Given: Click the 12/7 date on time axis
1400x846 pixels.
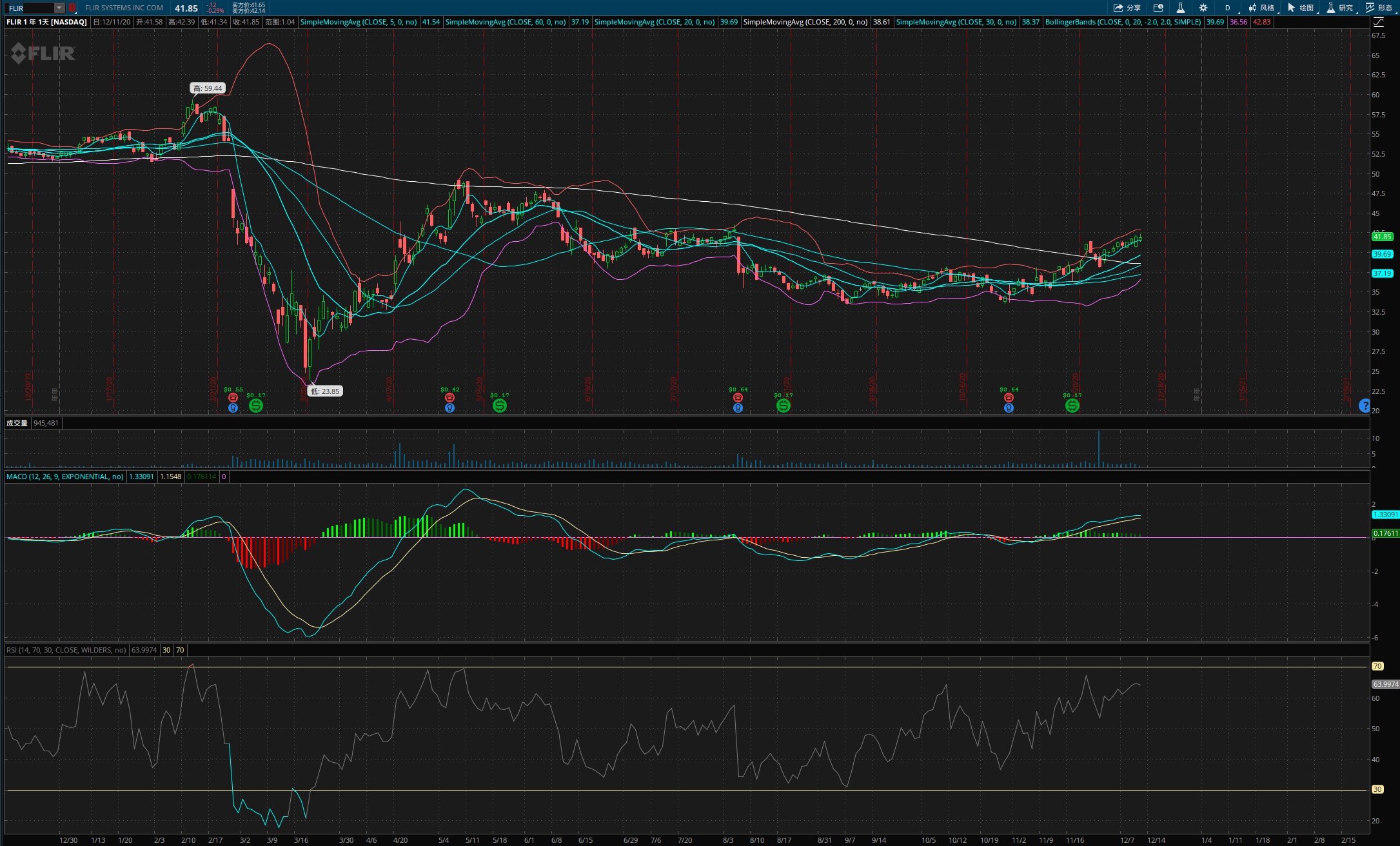Looking at the screenshot, I should click(x=1127, y=840).
